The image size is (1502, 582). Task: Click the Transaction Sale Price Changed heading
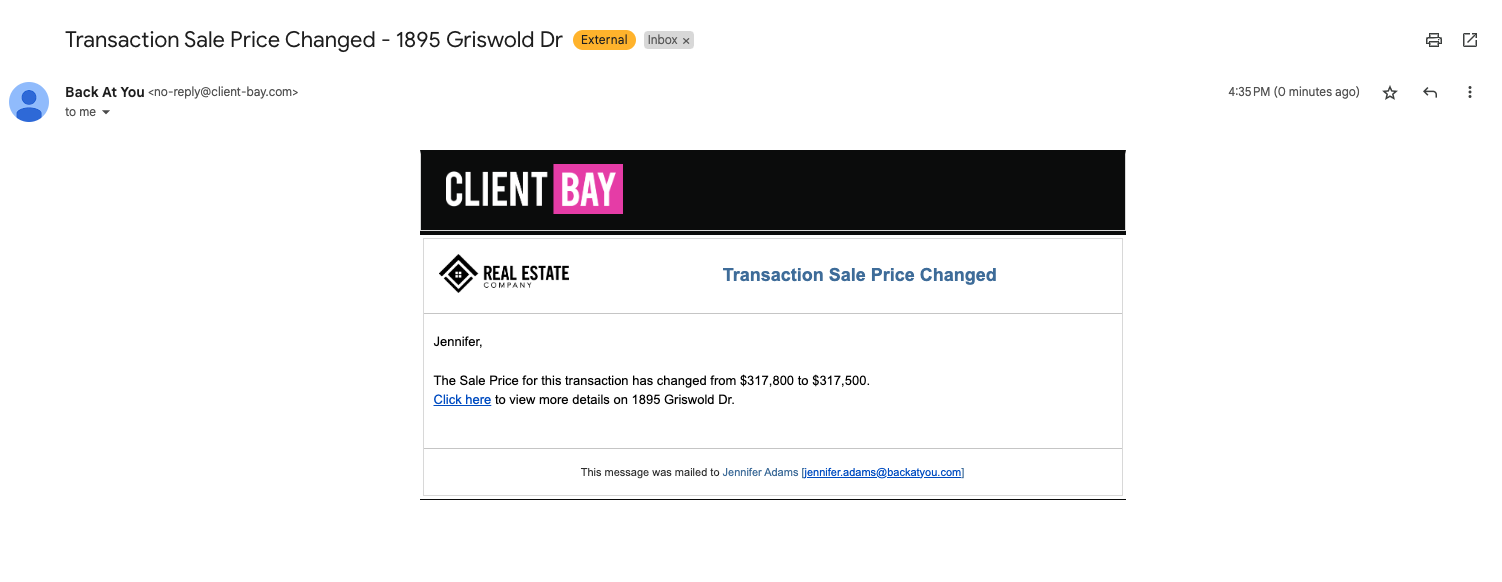click(x=859, y=275)
